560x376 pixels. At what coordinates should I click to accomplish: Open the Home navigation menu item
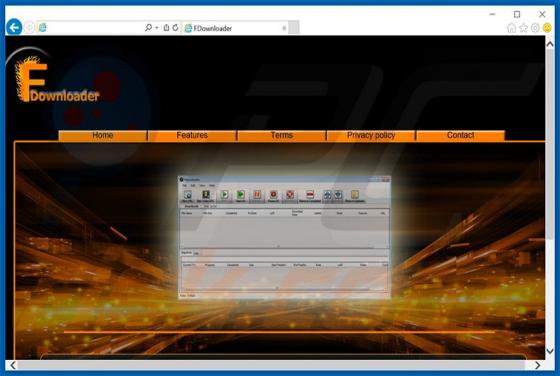coord(103,135)
